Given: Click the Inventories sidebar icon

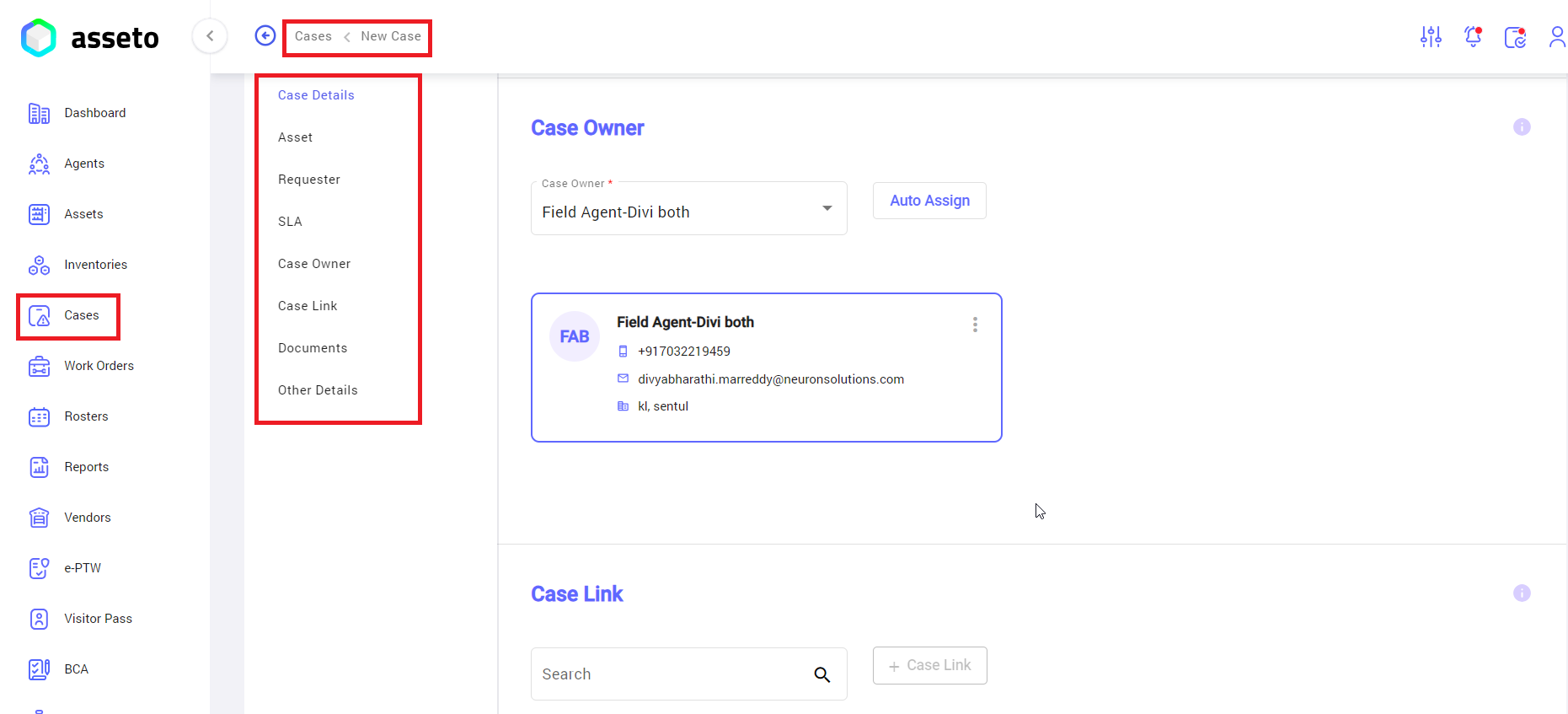Looking at the screenshot, I should [x=39, y=265].
